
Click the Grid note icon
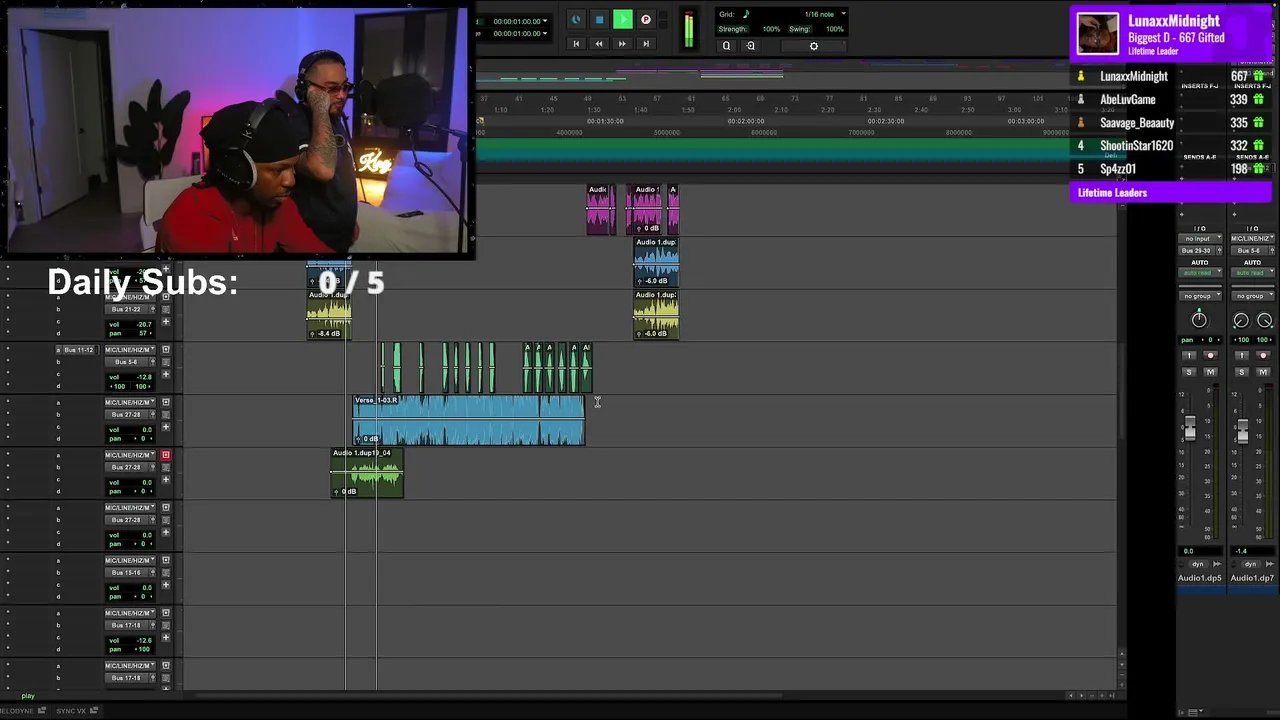746,14
